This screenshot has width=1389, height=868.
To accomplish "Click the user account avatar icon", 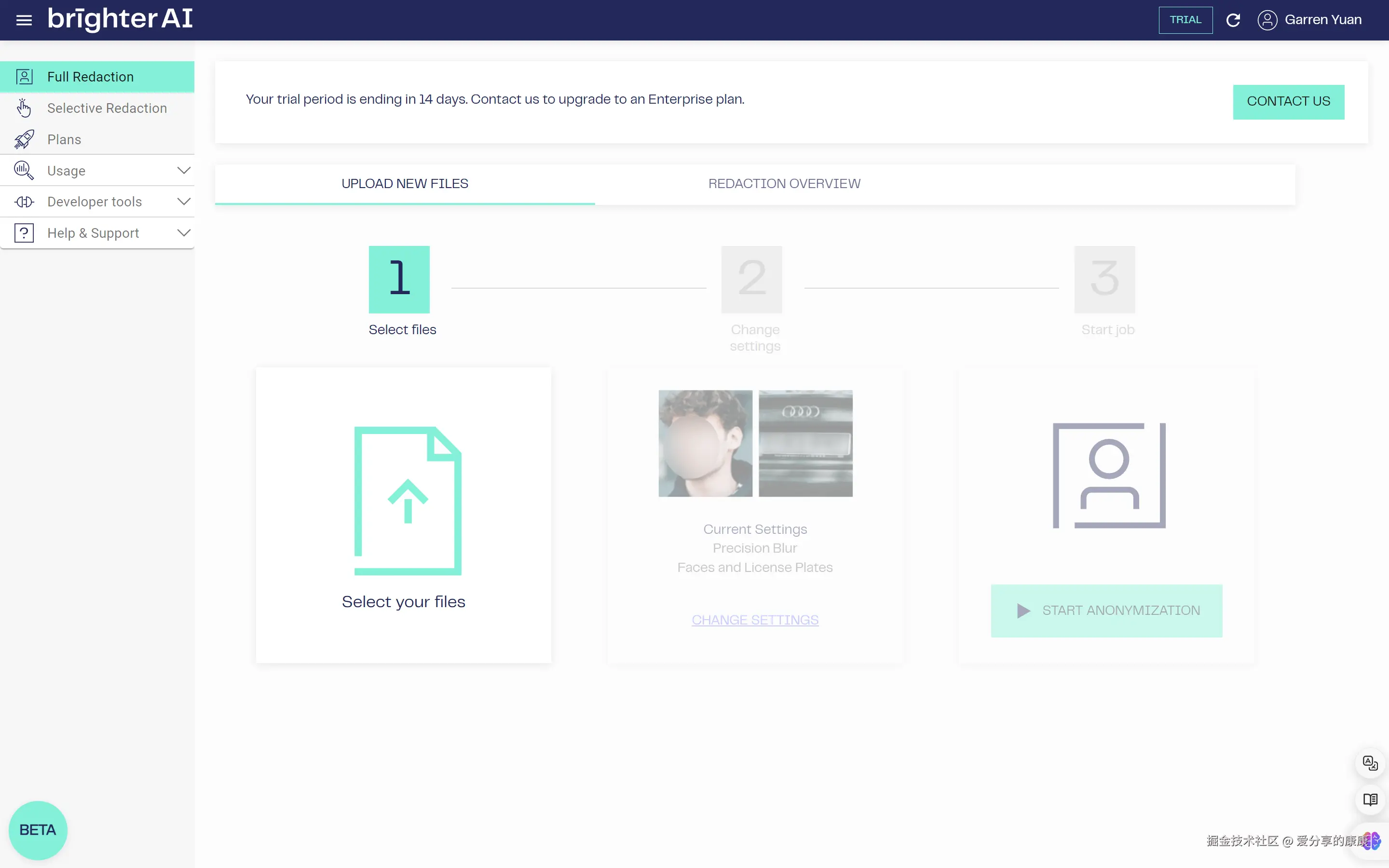I will [1267, 20].
